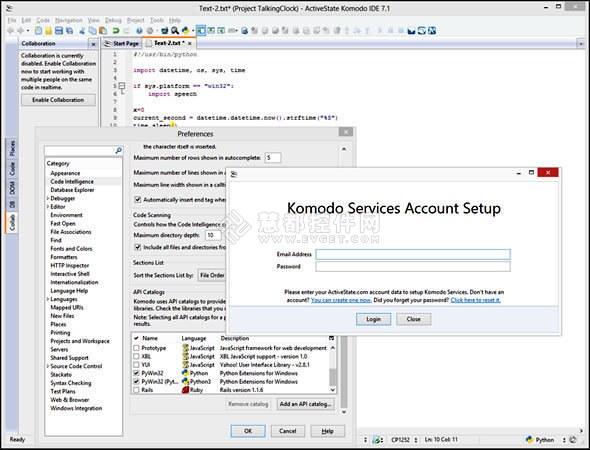Click the Find magnifying glass toolbar icon
The image size is (590, 450).
click(x=175, y=30)
